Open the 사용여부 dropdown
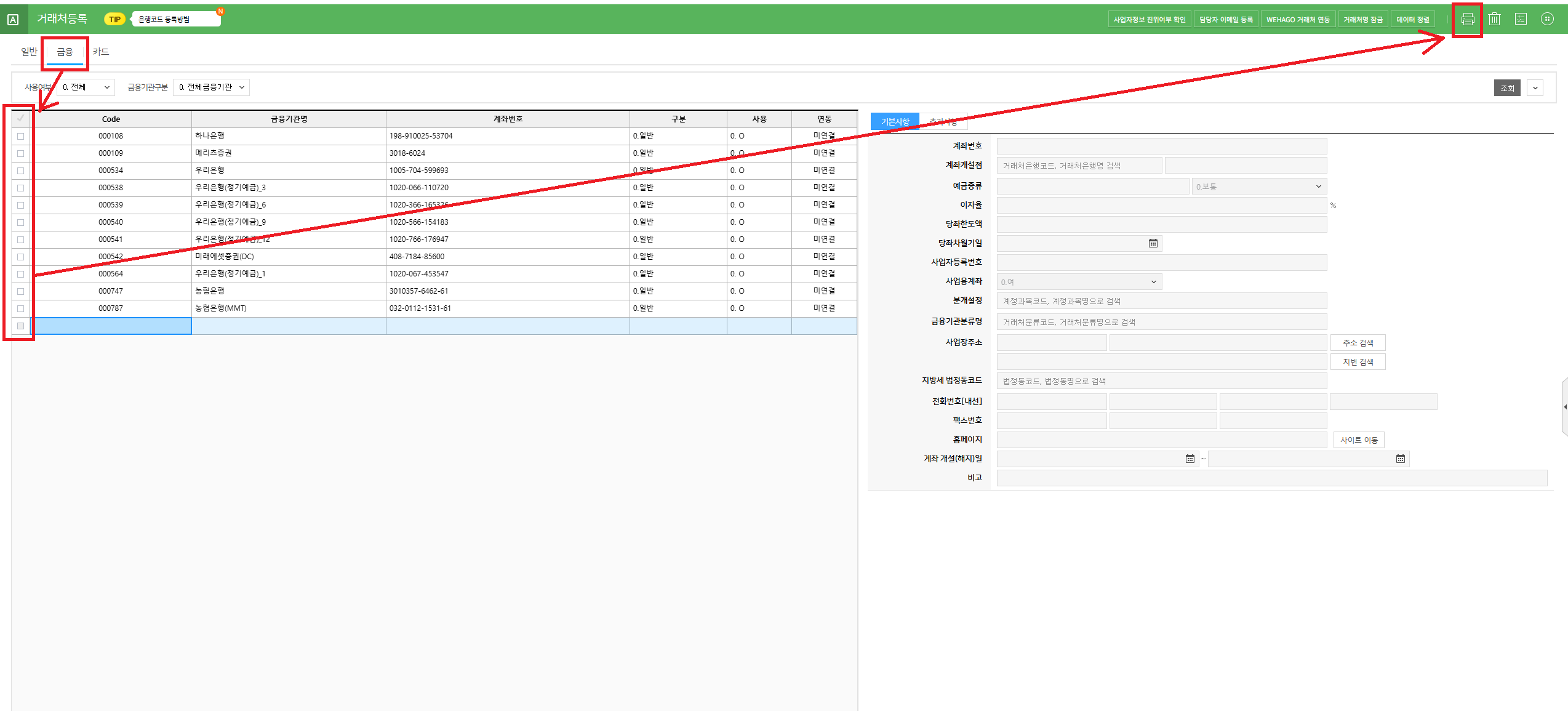 click(x=86, y=87)
